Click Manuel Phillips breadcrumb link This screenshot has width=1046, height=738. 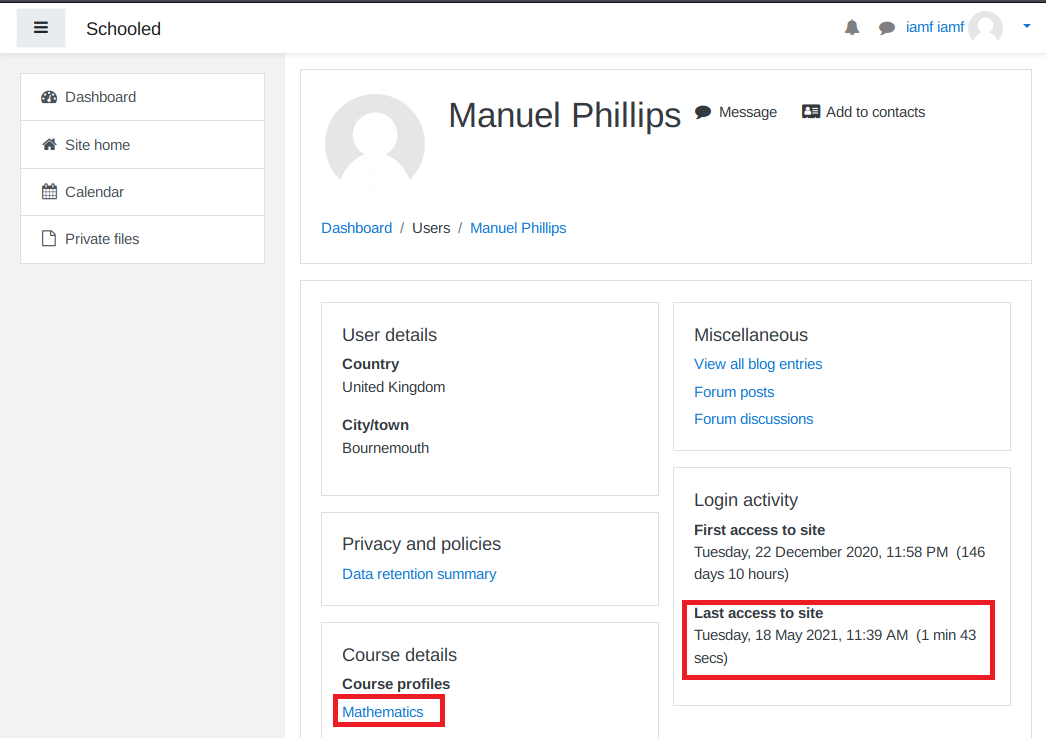point(518,228)
